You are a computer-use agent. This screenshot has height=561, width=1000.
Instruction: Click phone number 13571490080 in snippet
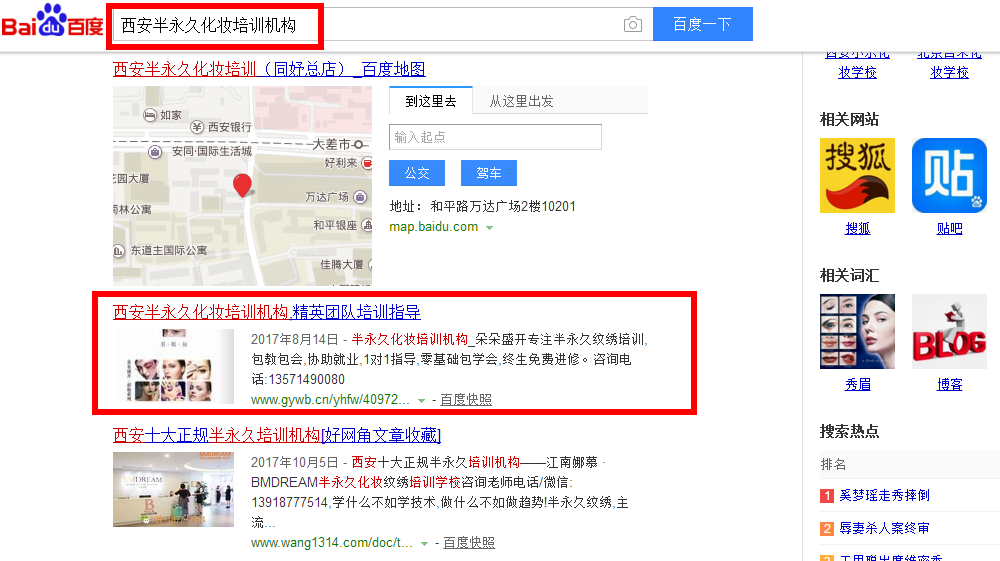[306, 379]
